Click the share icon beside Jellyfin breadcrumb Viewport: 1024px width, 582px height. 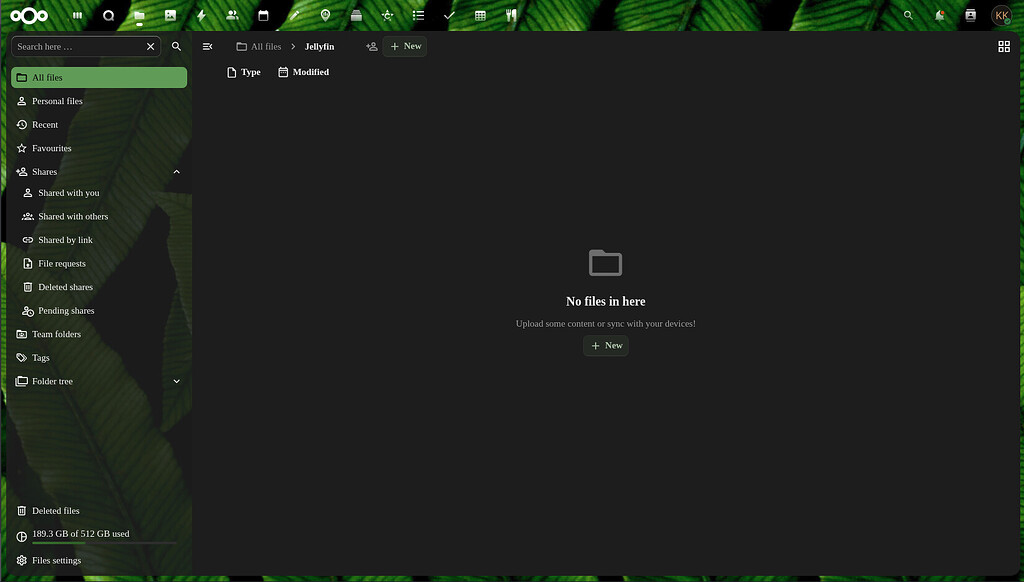[372, 46]
